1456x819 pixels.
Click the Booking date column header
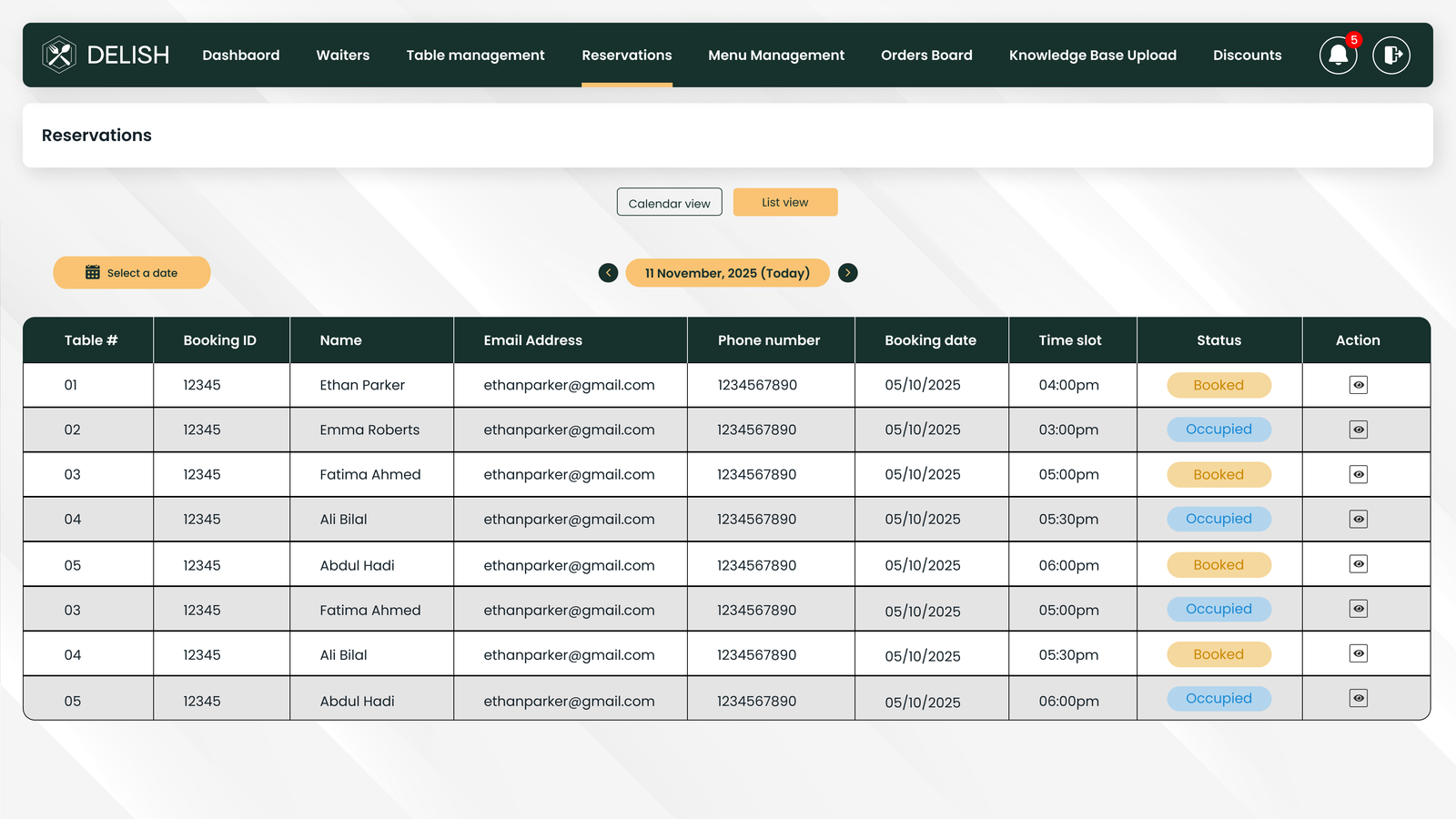click(x=931, y=340)
